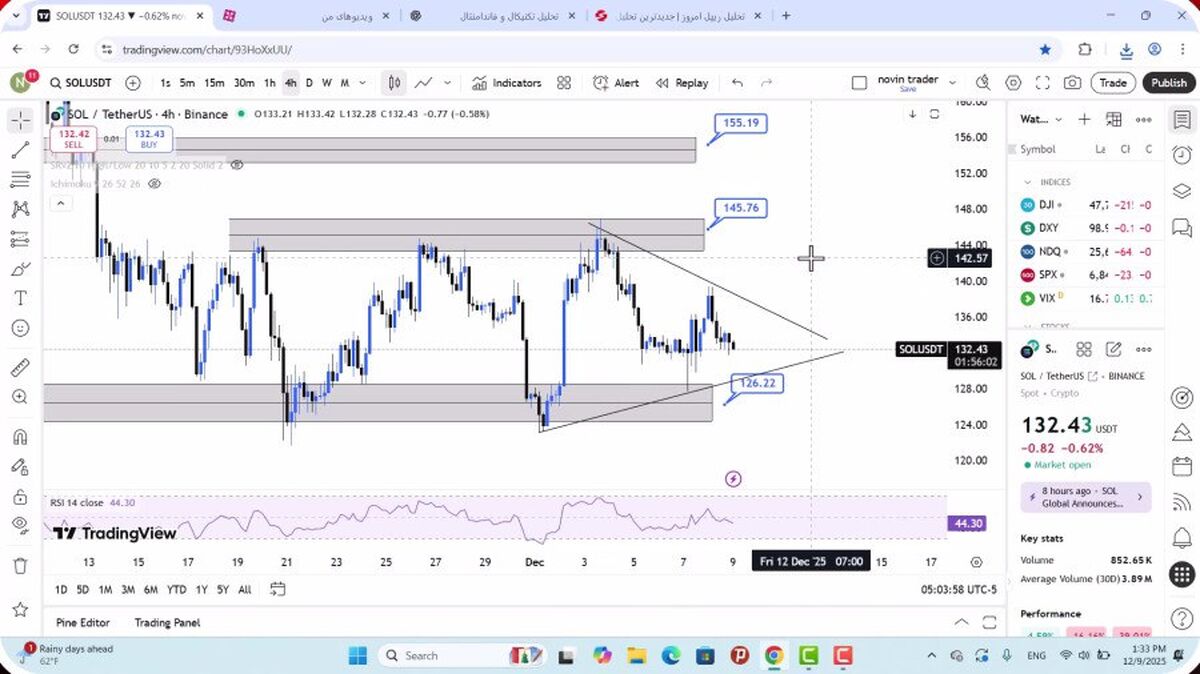Open the forecasting and measurement tools

point(20,239)
